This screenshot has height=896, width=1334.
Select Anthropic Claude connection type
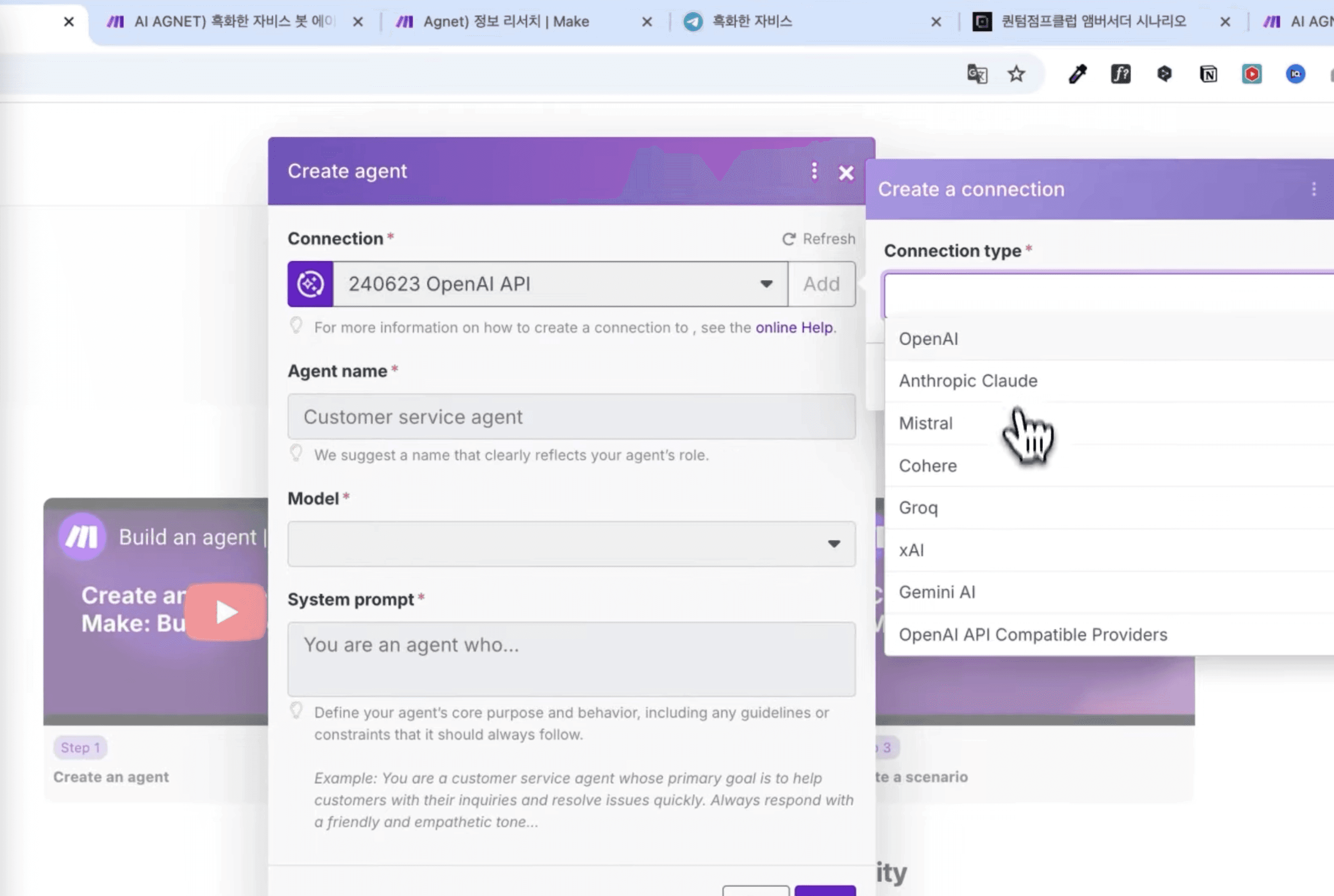coord(1109,381)
